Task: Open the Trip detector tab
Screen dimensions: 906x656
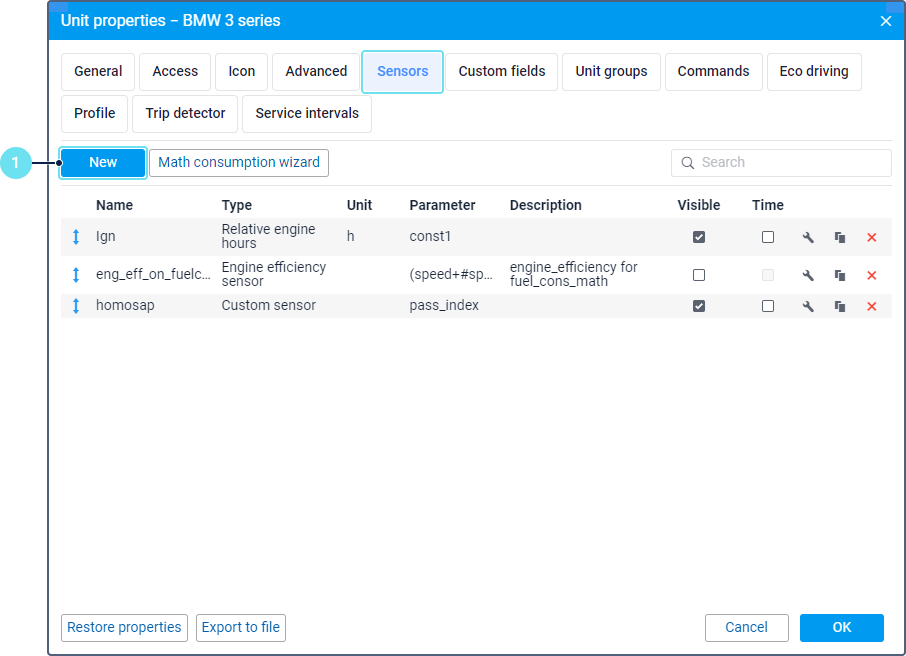Action: pyautogui.click(x=185, y=114)
